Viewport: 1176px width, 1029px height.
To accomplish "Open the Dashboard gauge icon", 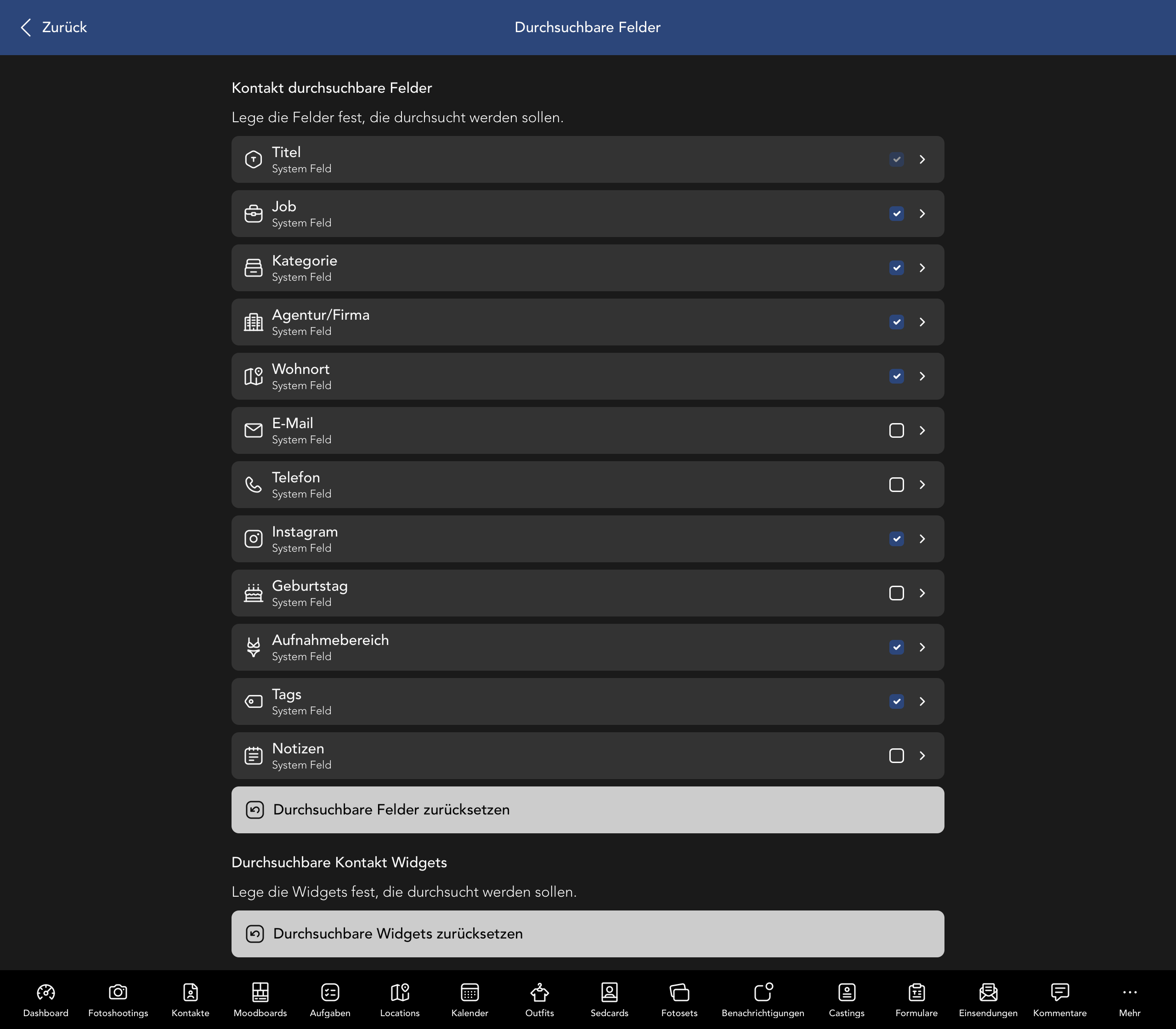I will click(46, 992).
